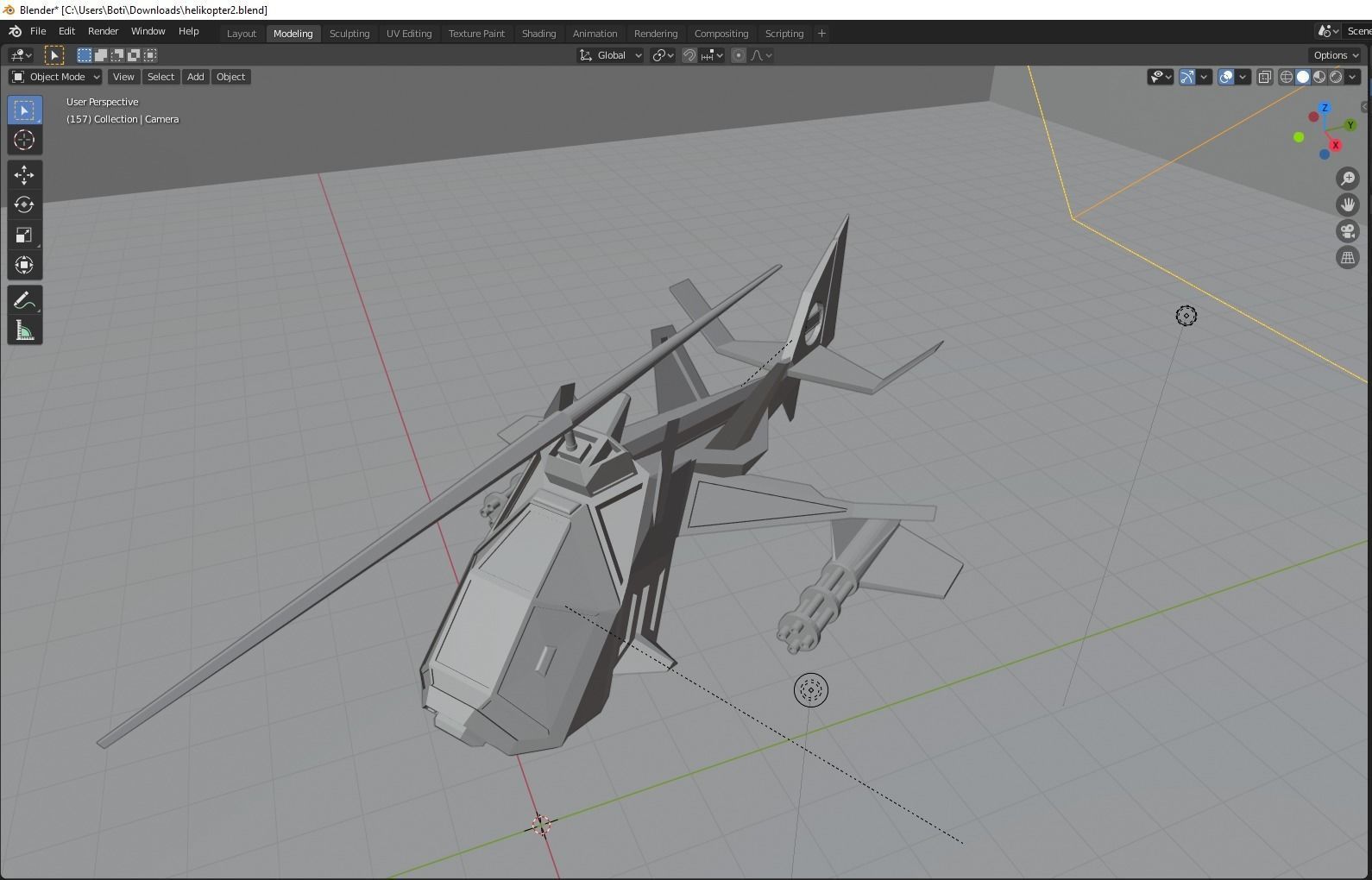Open the viewport View menu
1372x880 pixels.
coord(123,77)
